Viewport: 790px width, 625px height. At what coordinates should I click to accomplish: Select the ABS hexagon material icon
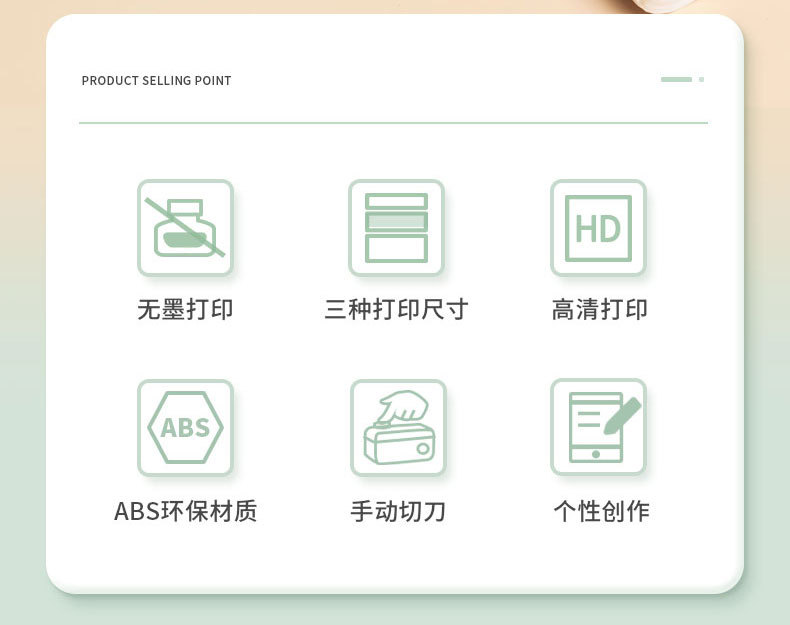pos(185,427)
